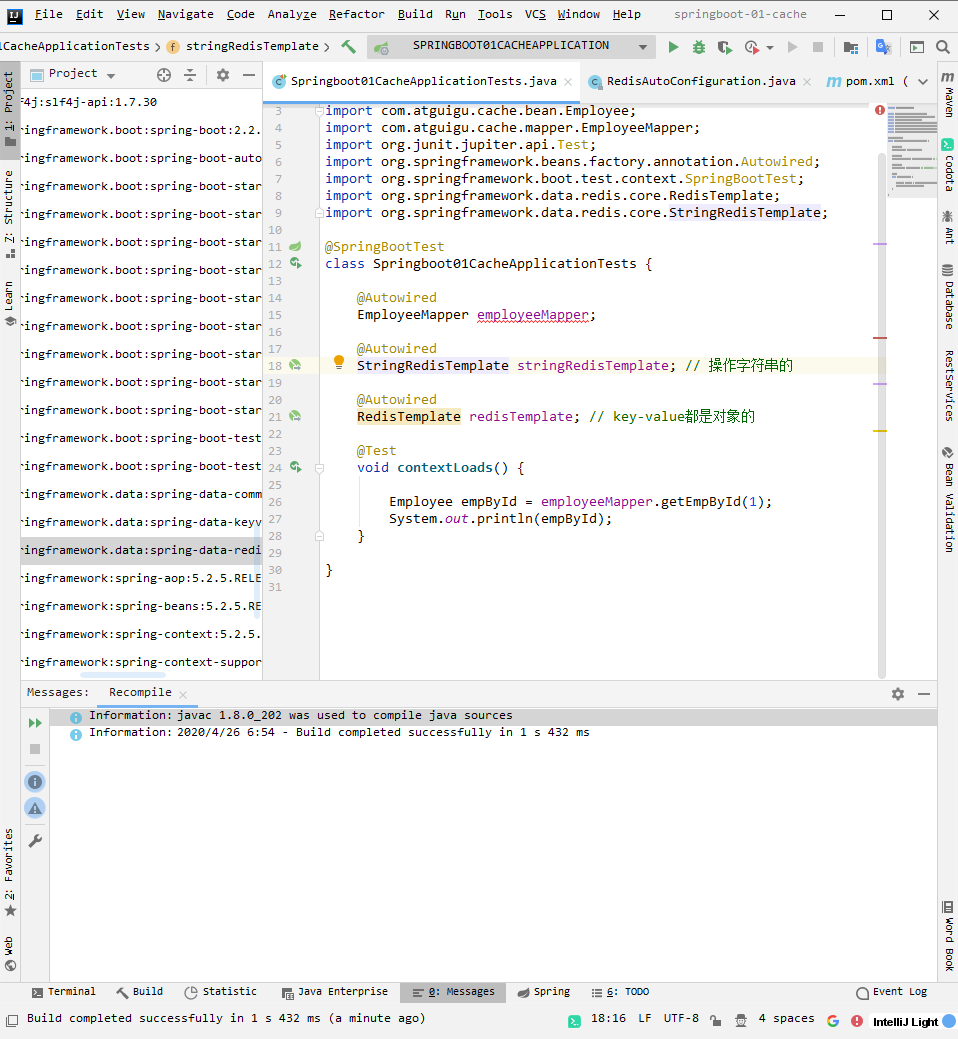Screen dimensions: 958x1039
Task: Click the Spring bean gutter icon on line 21
Action: click(295, 416)
